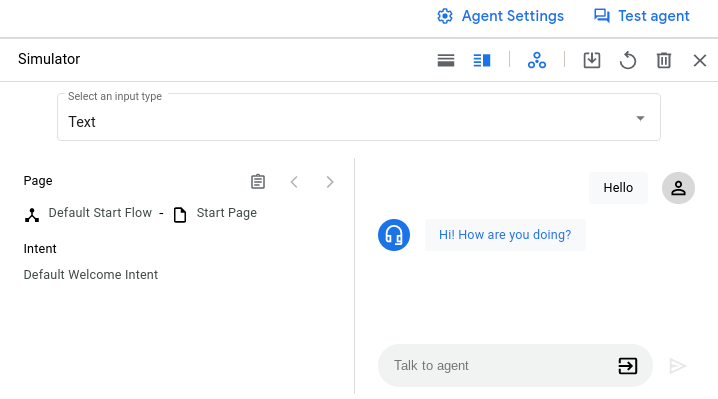Click the dropdown arrow beside Text

coord(640,119)
